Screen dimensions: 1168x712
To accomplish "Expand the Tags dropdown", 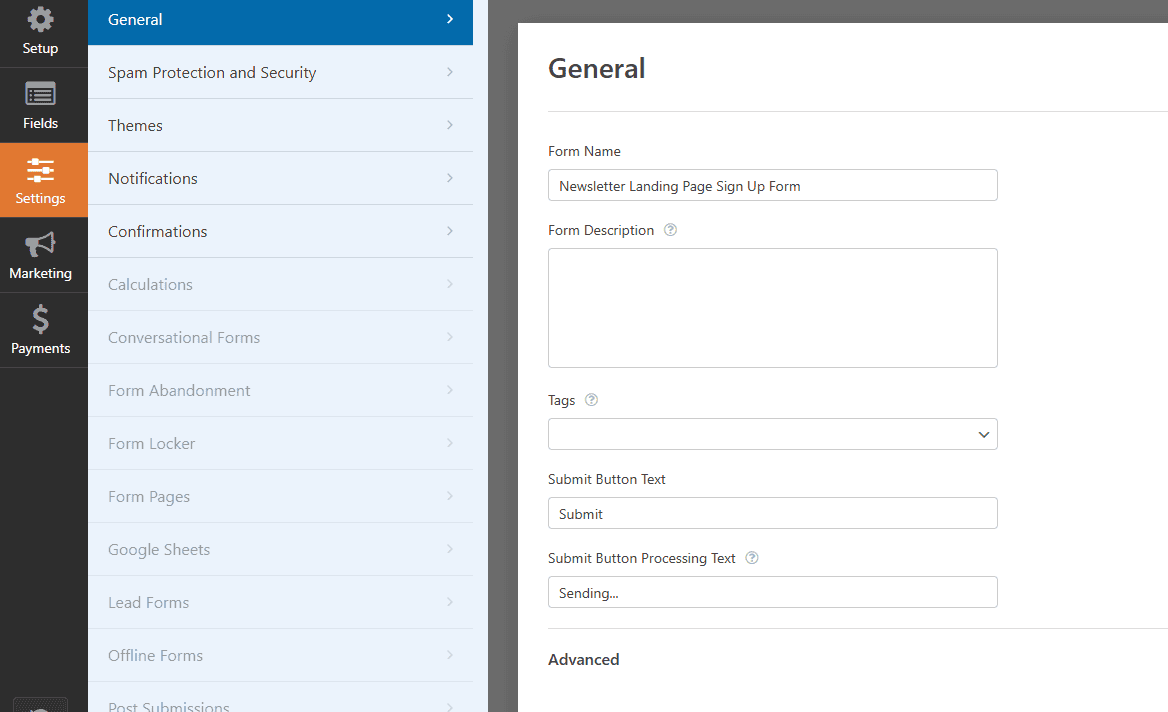I will point(772,434).
